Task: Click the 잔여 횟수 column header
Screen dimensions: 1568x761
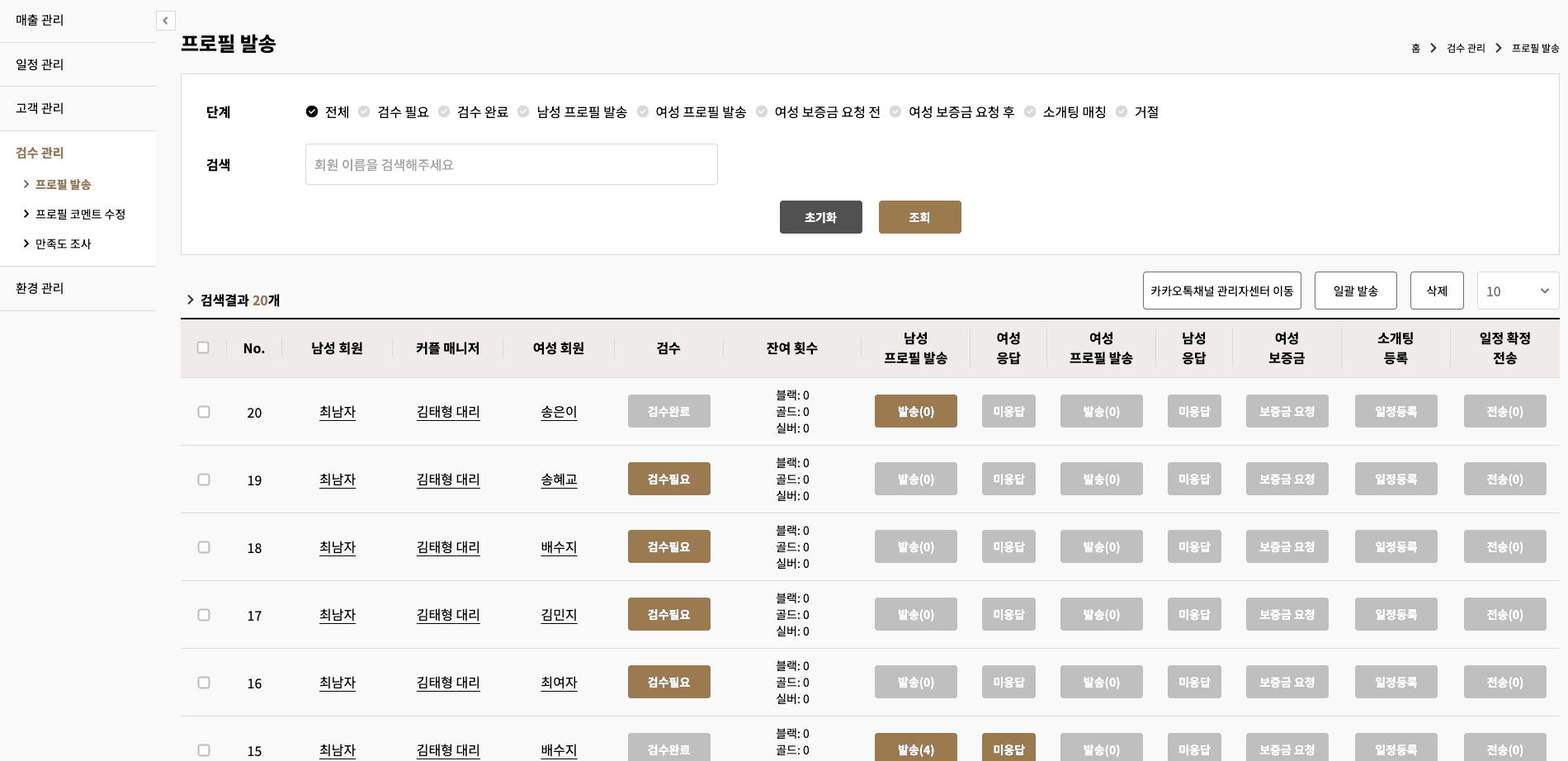Action: tap(792, 348)
